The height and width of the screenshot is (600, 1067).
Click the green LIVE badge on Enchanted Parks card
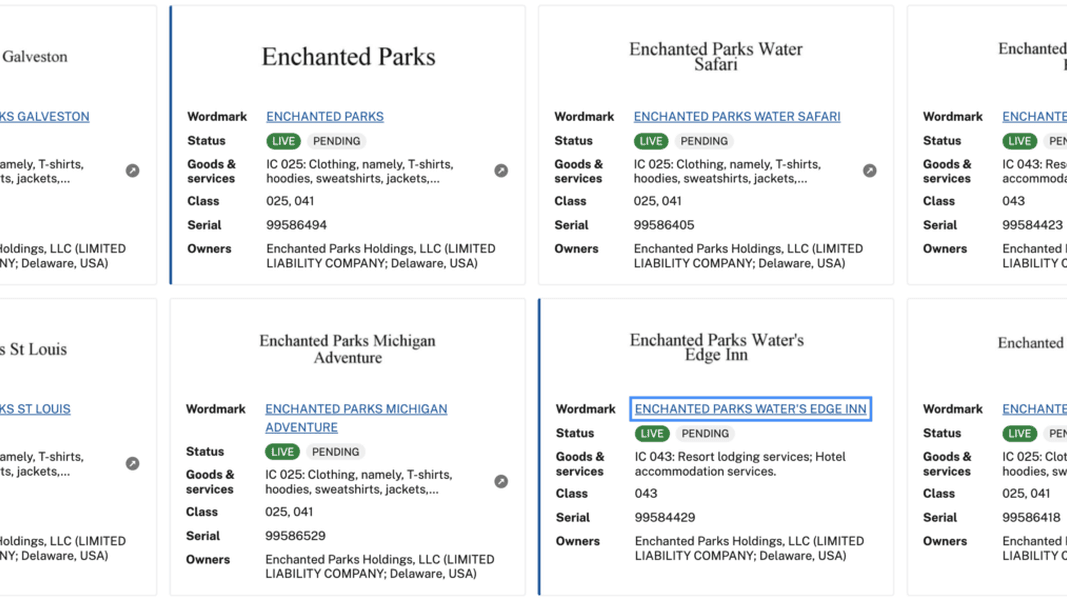[x=283, y=141]
